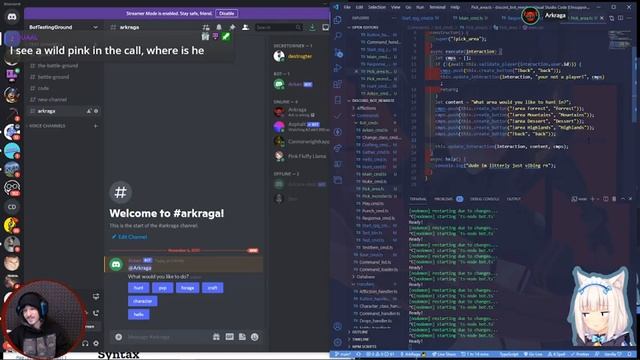
Task: Disable Streamer Mode in the purple banner
Action: click(227, 13)
